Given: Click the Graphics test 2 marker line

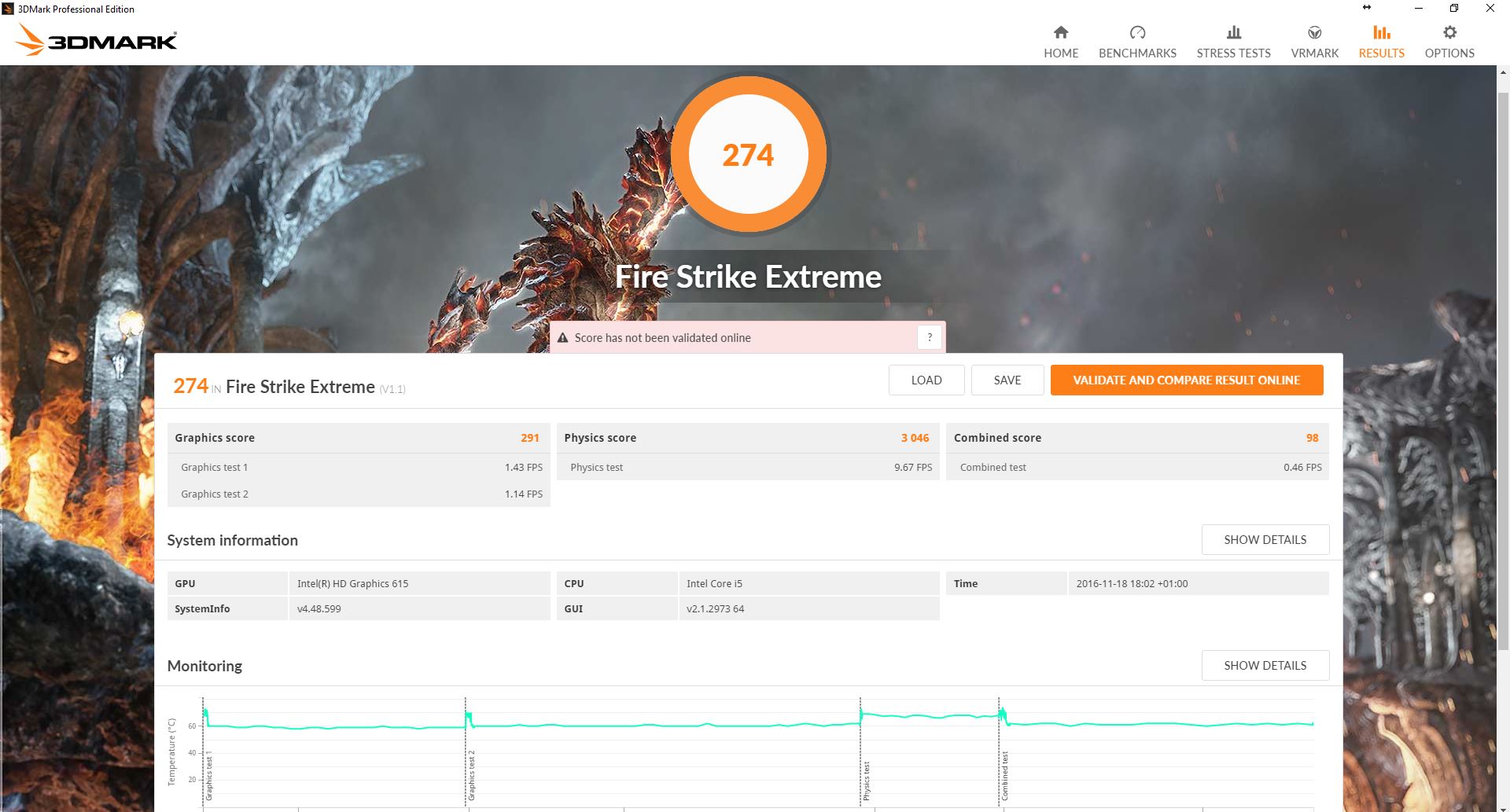Looking at the screenshot, I should click(x=466, y=751).
